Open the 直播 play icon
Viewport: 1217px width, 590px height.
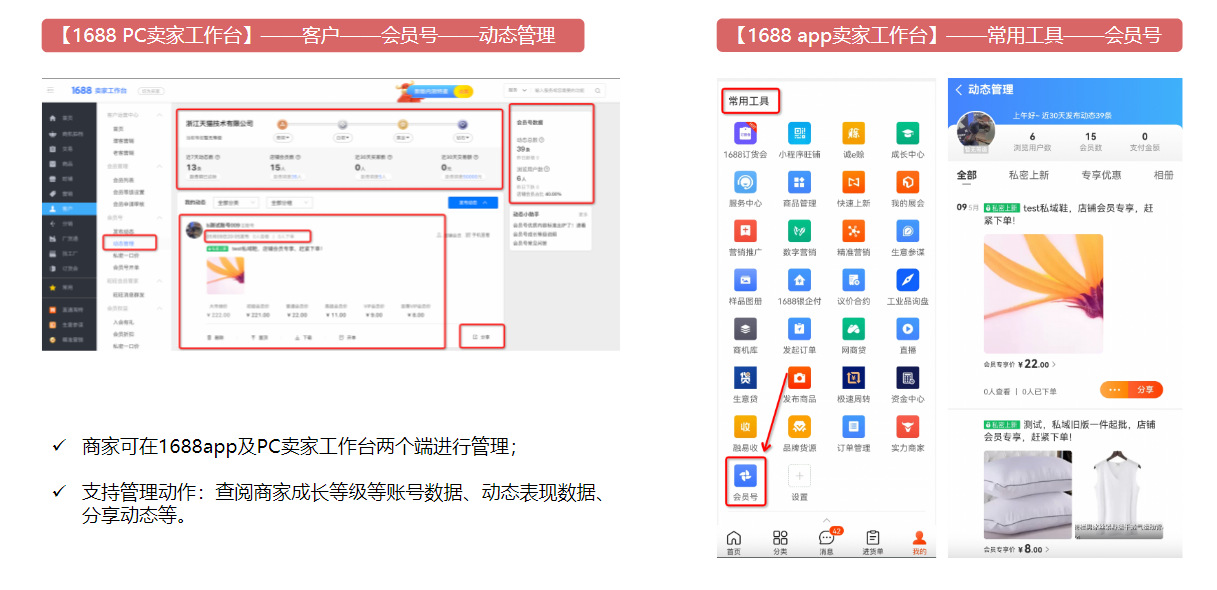tap(908, 329)
